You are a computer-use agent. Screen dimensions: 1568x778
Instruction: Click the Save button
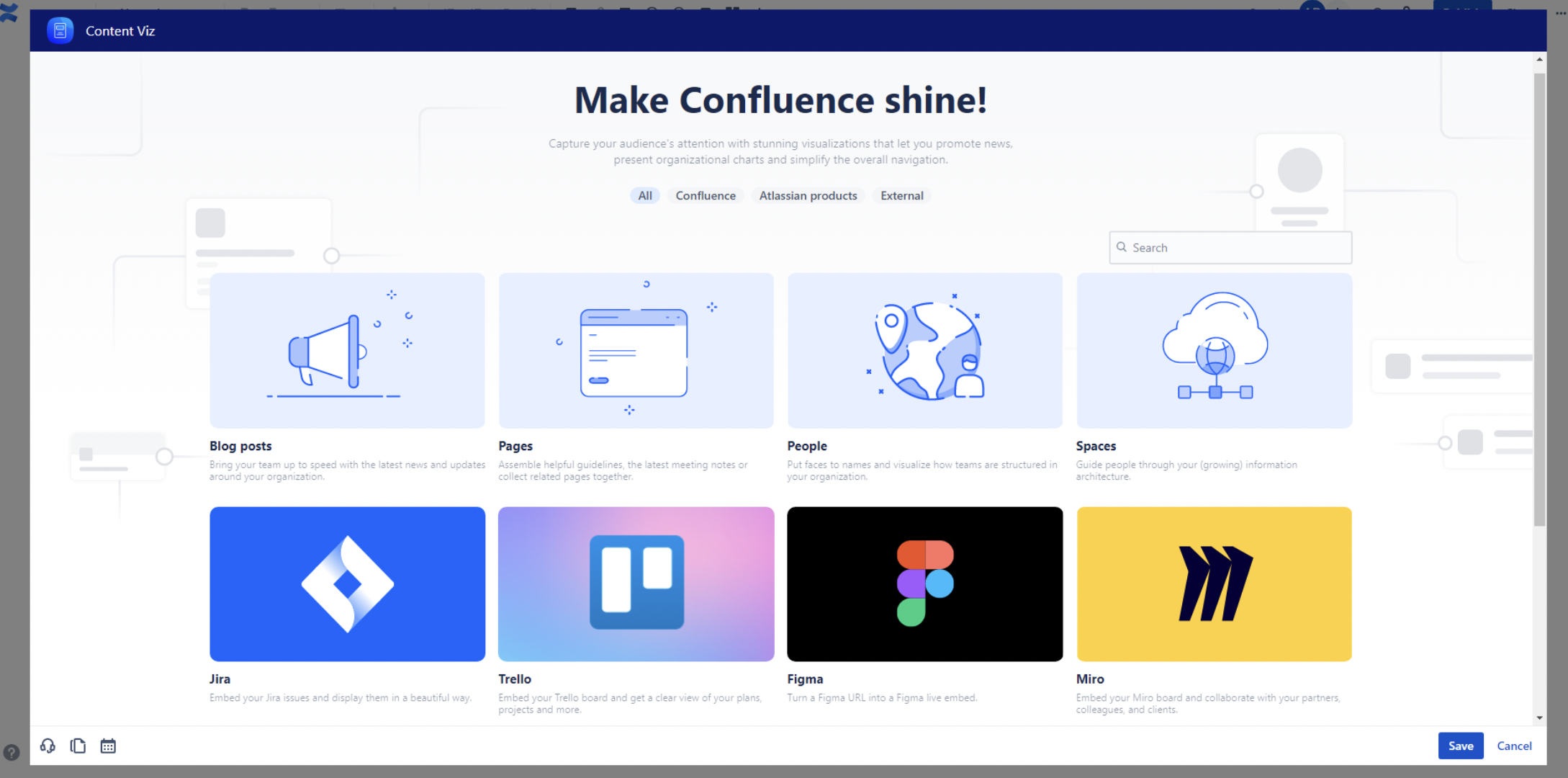click(1461, 746)
